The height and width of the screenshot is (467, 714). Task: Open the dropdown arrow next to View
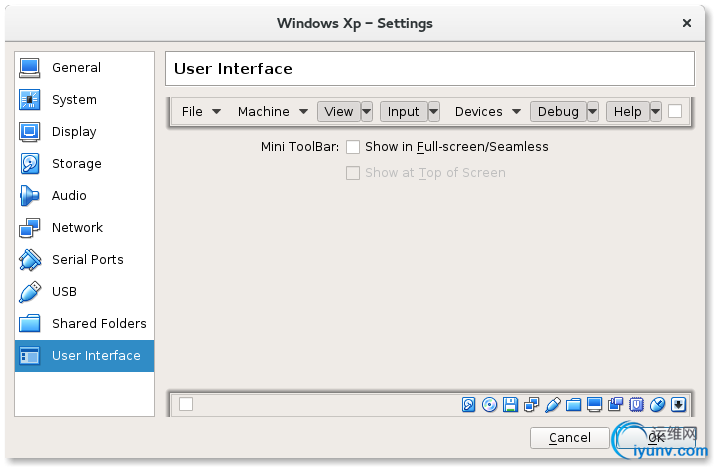367,112
